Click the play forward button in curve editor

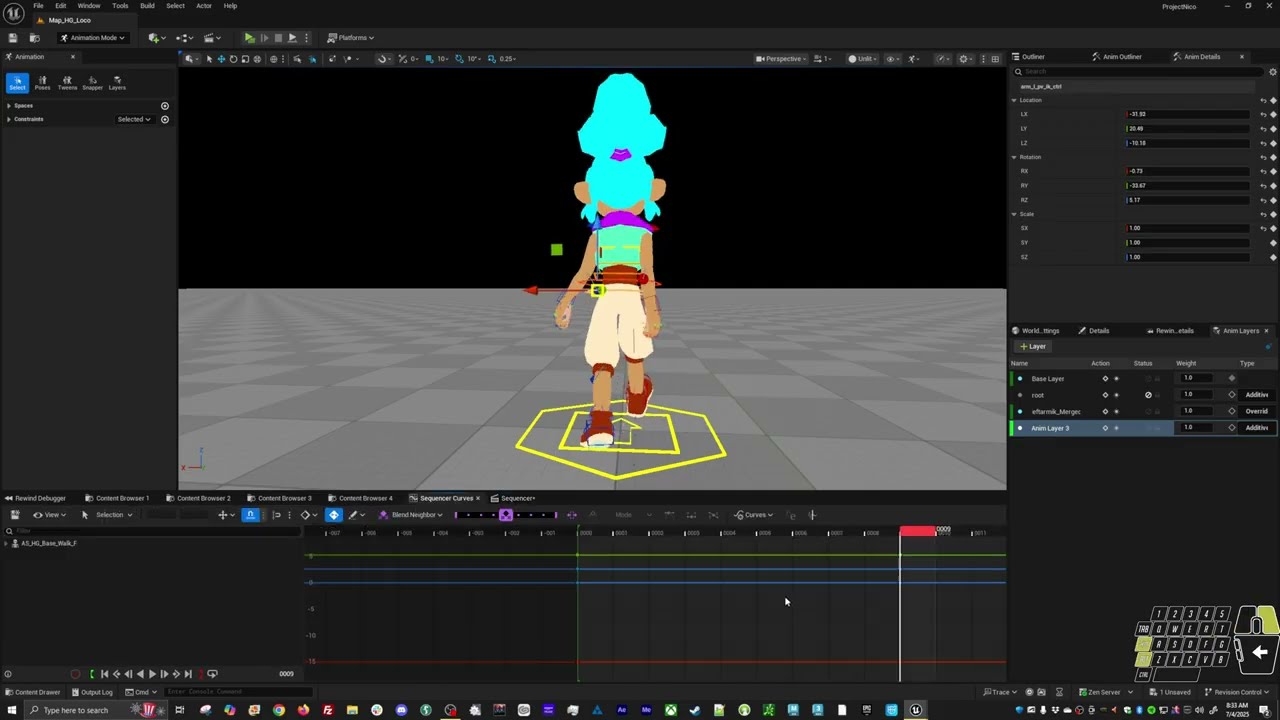click(x=152, y=674)
